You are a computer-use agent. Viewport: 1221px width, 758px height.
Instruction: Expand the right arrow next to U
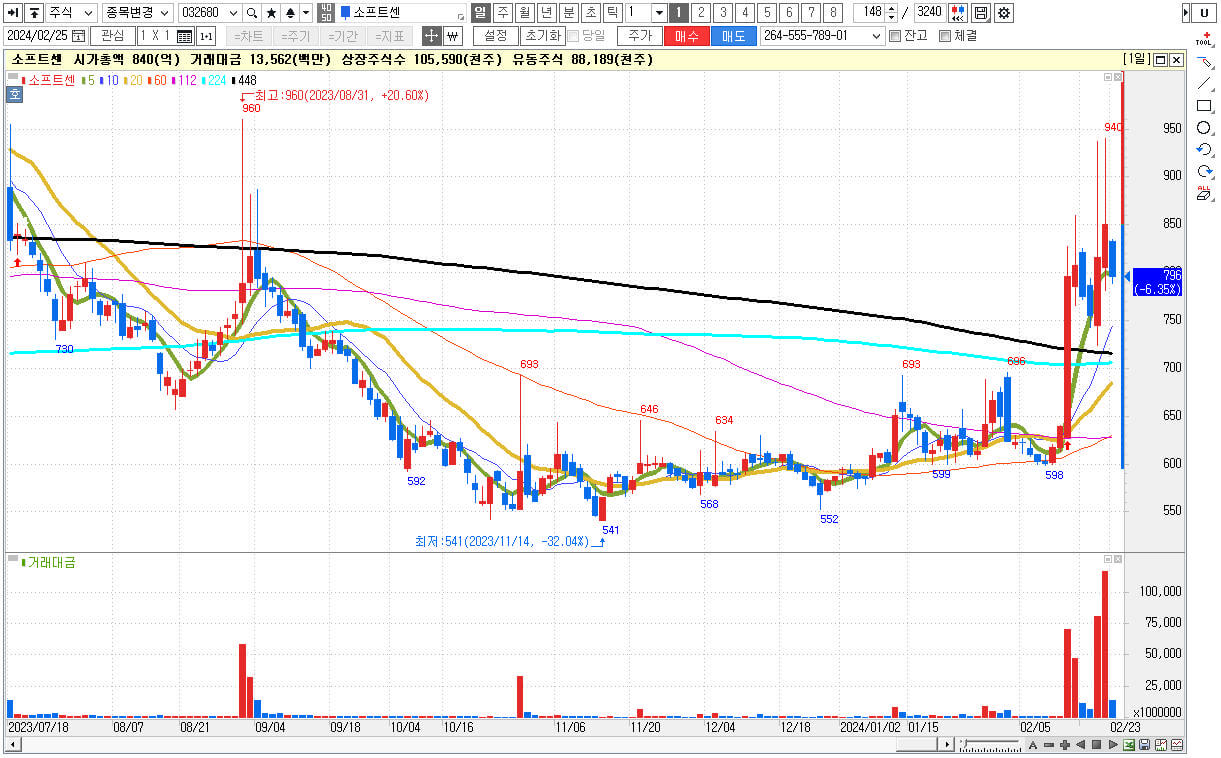(1186, 13)
